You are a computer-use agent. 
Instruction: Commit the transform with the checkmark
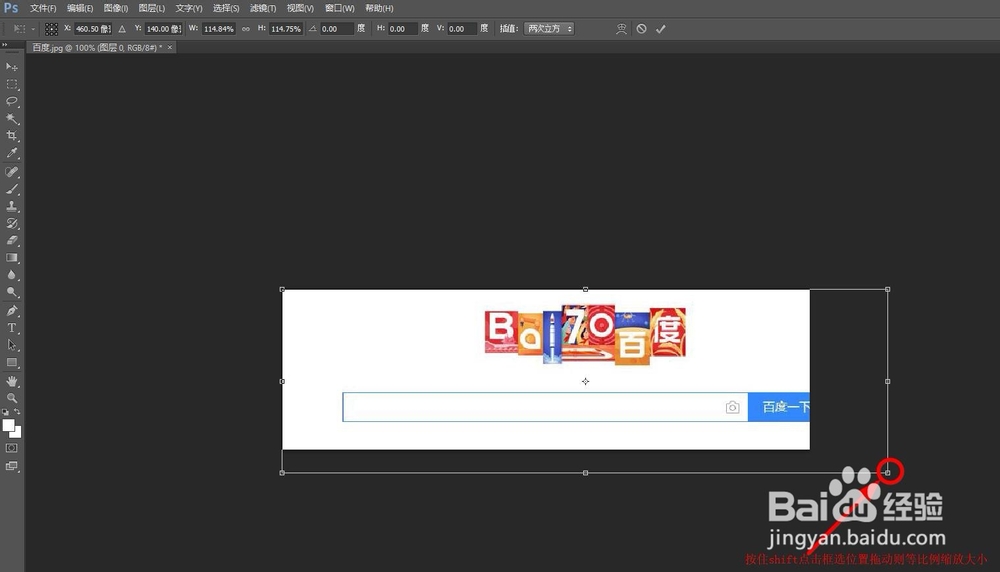coord(661,29)
